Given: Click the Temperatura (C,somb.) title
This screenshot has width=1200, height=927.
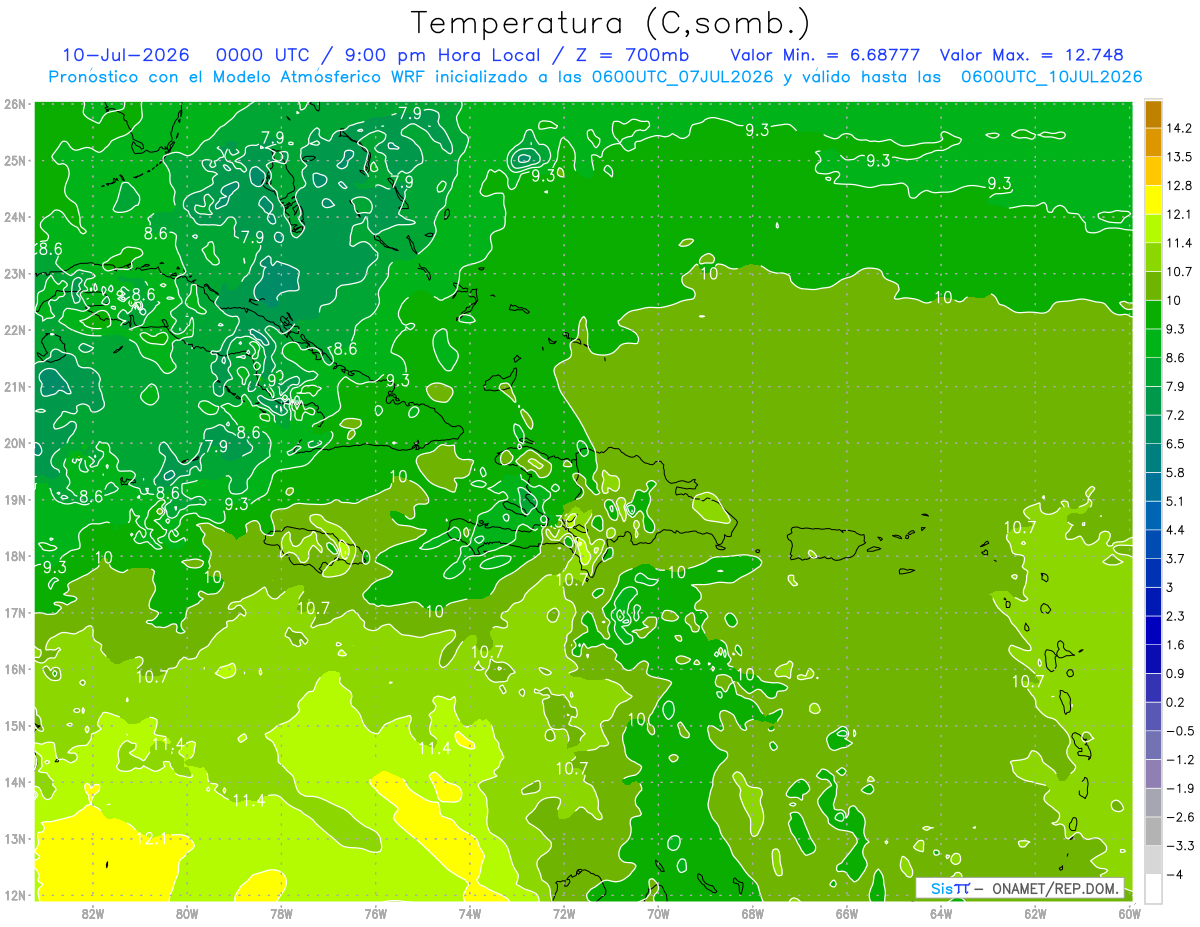Looking at the screenshot, I should [610, 23].
